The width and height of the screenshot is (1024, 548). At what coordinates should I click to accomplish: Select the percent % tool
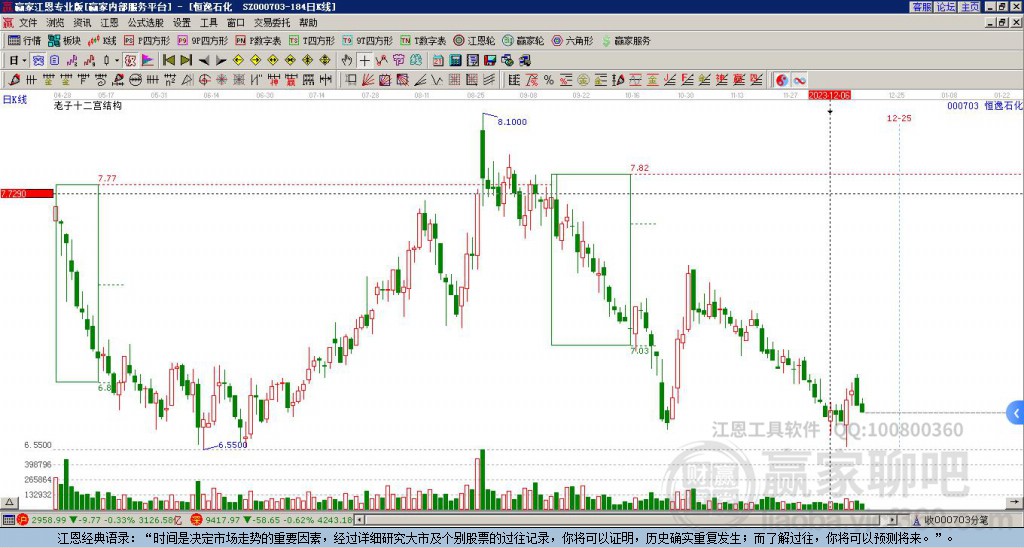549,80
